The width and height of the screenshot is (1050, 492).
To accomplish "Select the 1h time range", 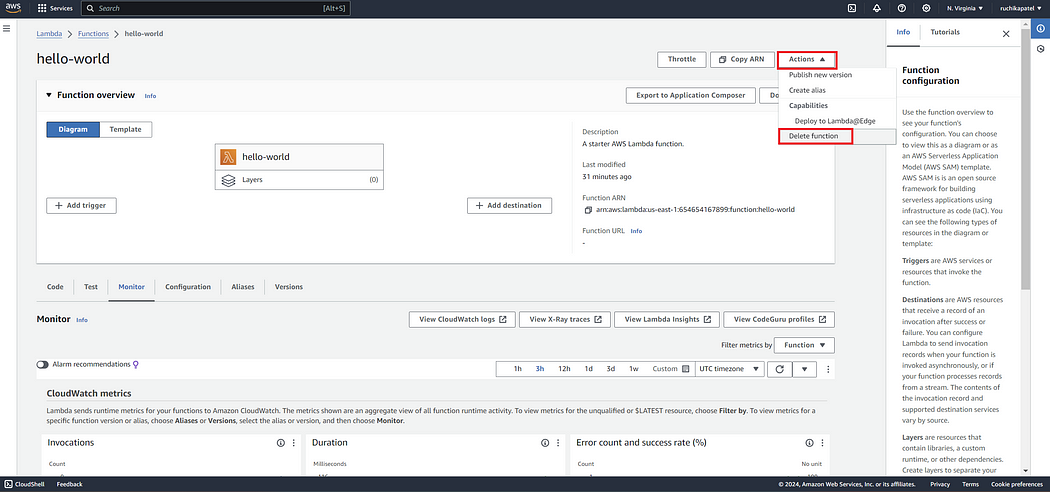I will click(518, 369).
